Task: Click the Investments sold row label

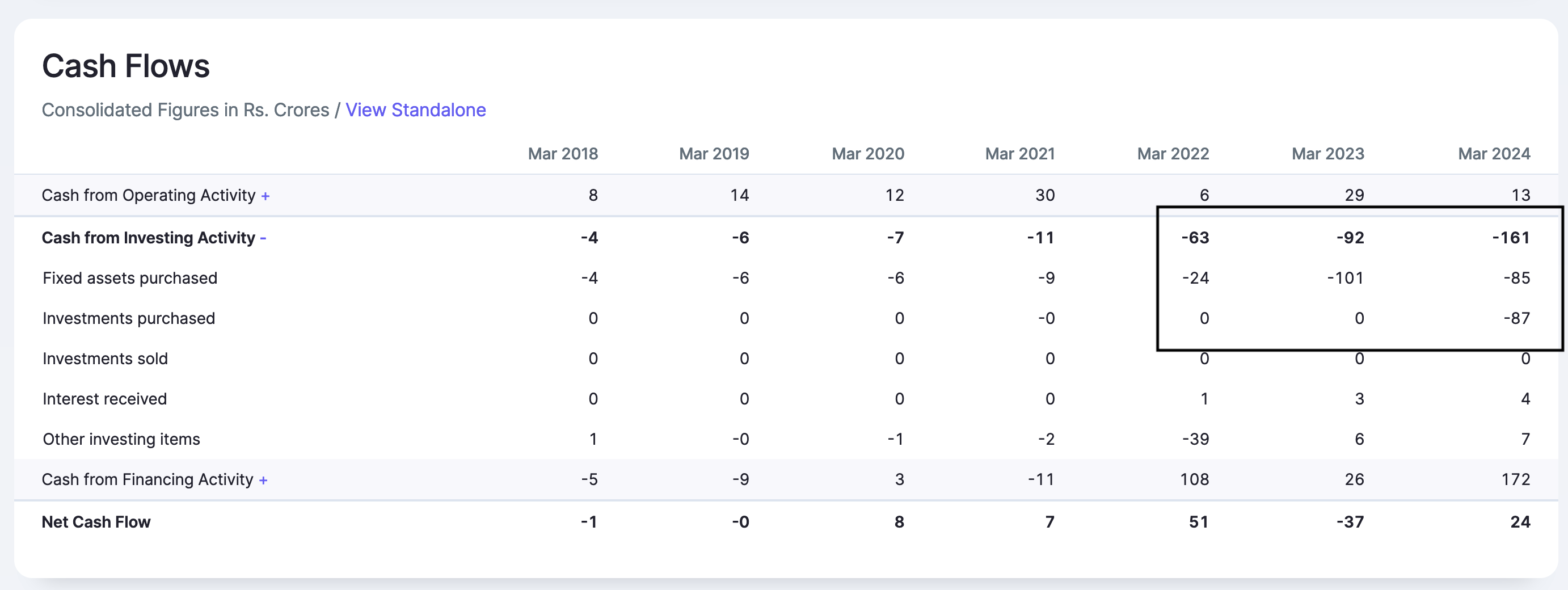Action: pos(105,359)
